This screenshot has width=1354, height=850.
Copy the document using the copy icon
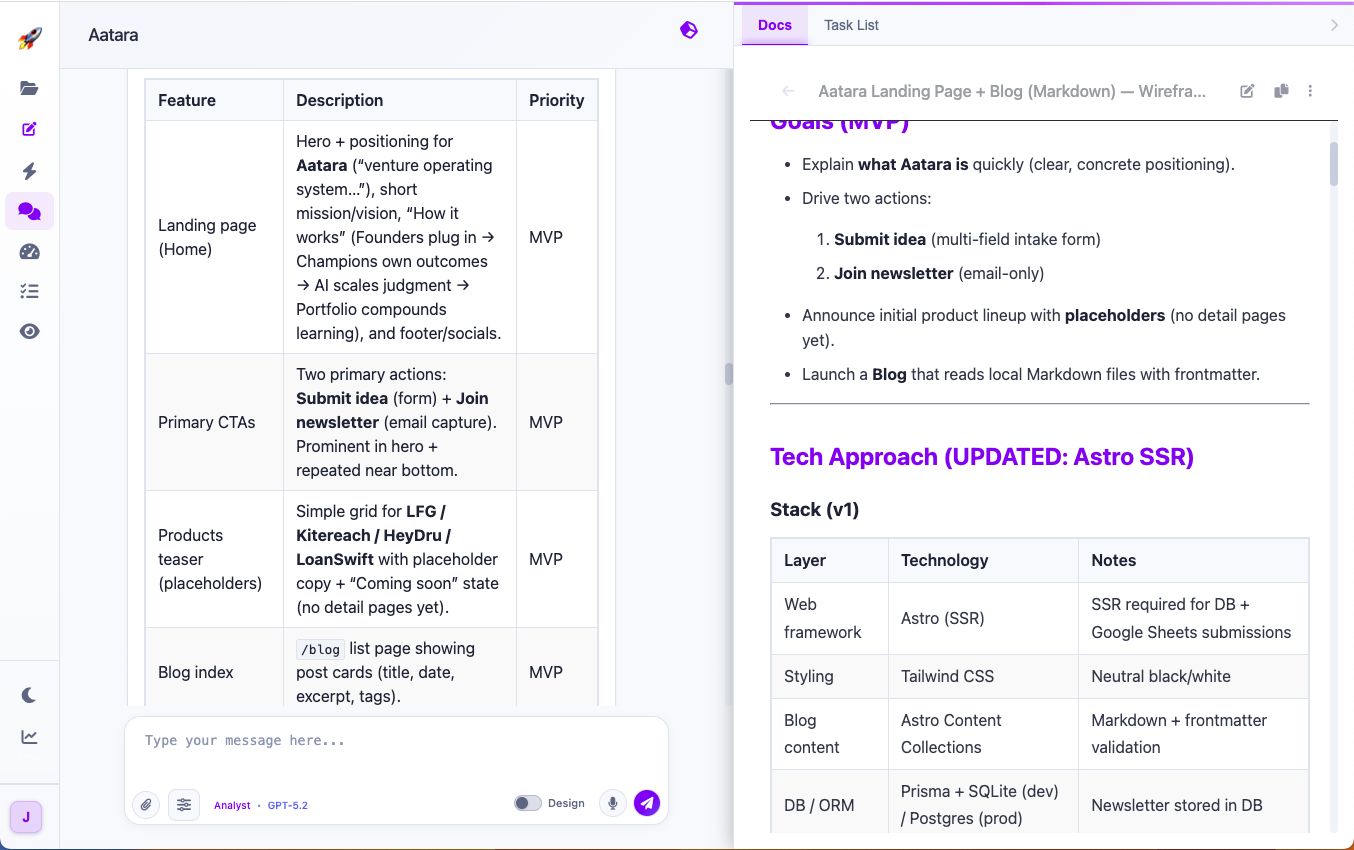(1281, 91)
